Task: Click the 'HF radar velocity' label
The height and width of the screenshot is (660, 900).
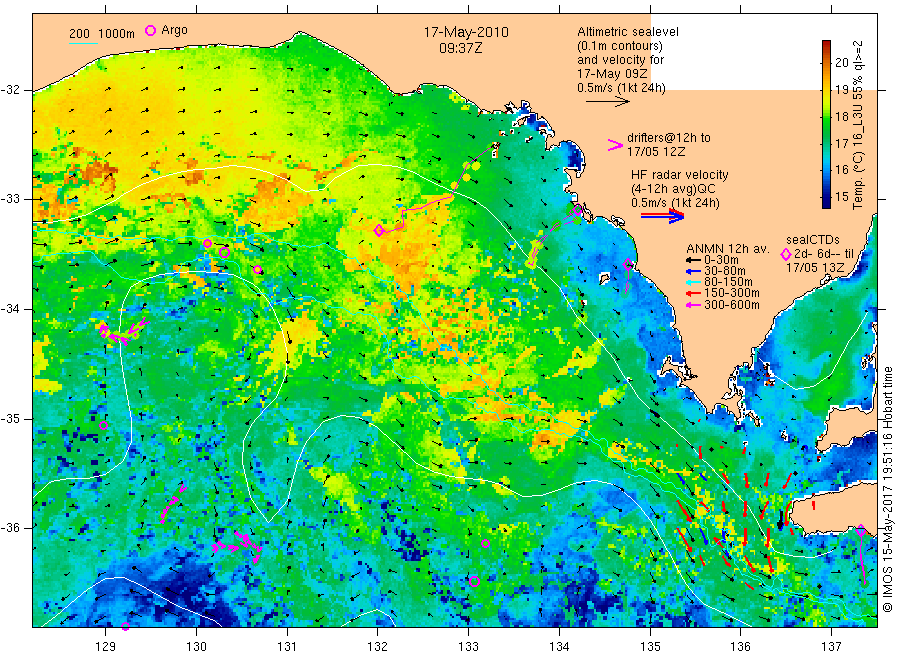Action: pos(680,175)
